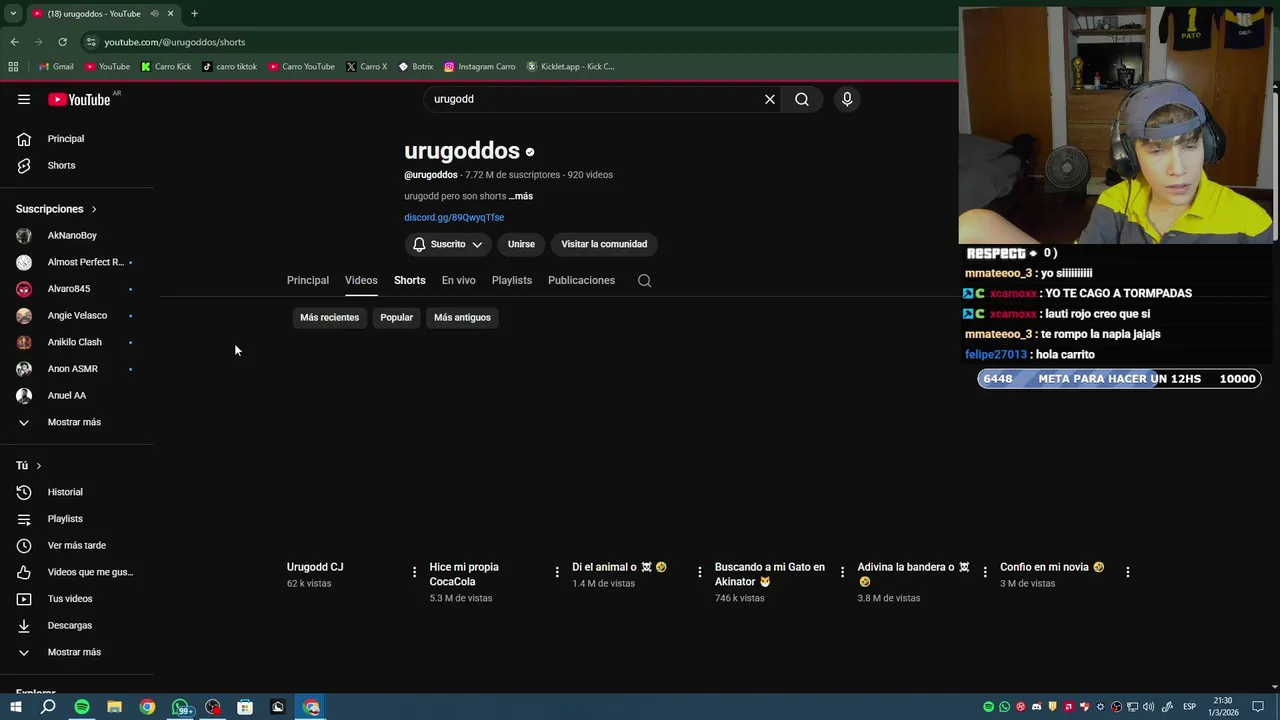Viewport: 1280px width, 720px height.
Task: Switch to the En vivo tab
Action: click(x=459, y=280)
